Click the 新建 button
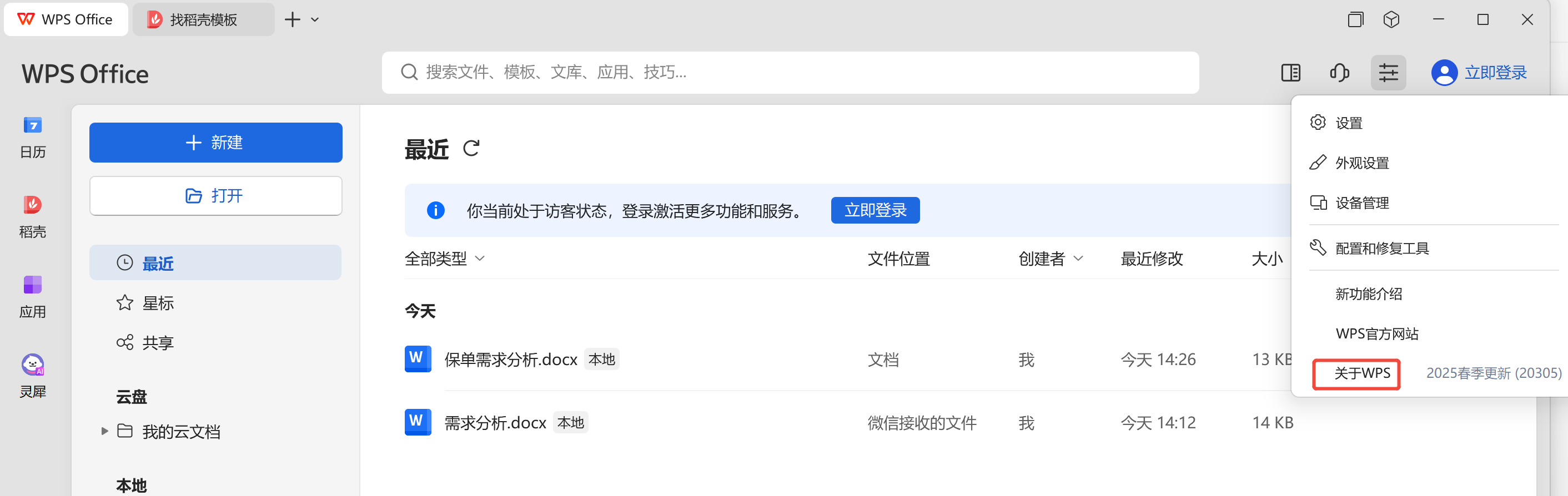Screen dimensions: 1568x496 [x=215, y=143]
